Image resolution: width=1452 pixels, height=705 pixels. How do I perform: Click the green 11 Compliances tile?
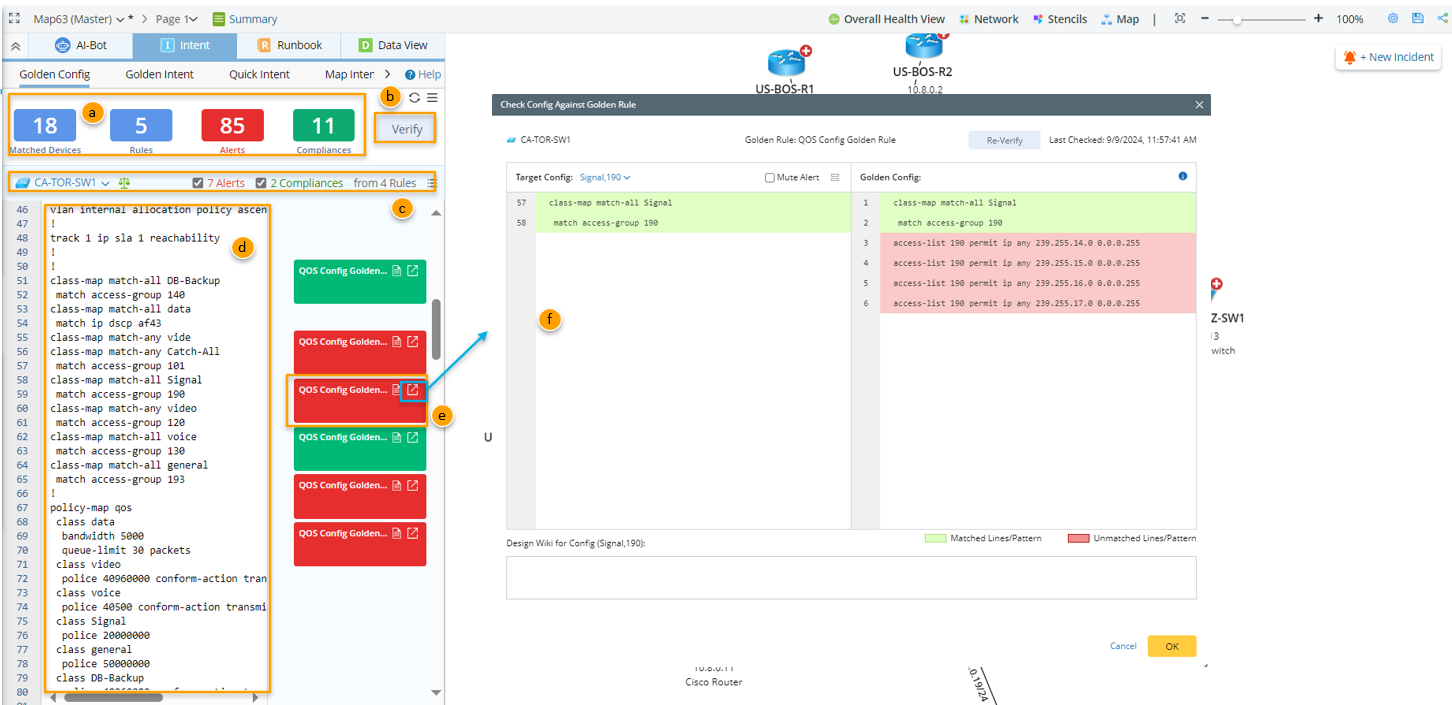coord(324,125)
